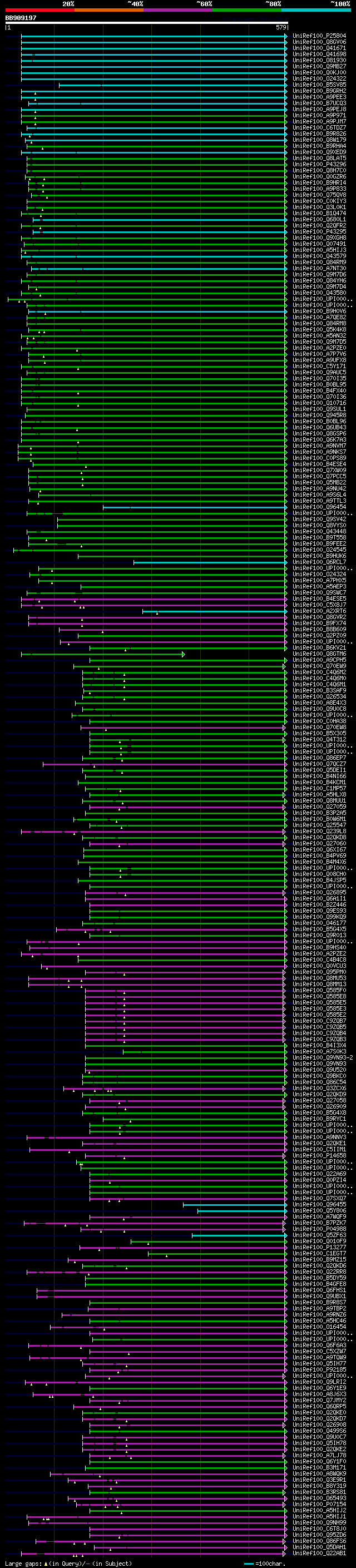The image size is (356, 1568).
Task: Select hit UniRef100_C4Q6M2
Action: (x=319, y=672)
